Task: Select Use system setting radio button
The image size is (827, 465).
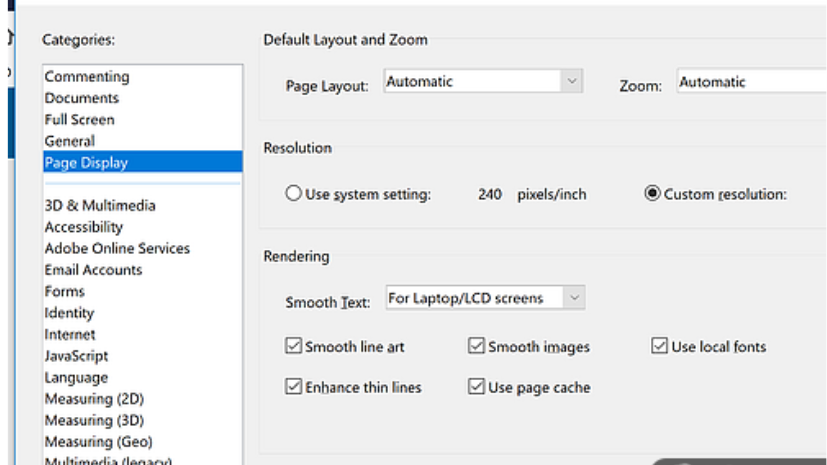Action: click(x=294, y=195)
